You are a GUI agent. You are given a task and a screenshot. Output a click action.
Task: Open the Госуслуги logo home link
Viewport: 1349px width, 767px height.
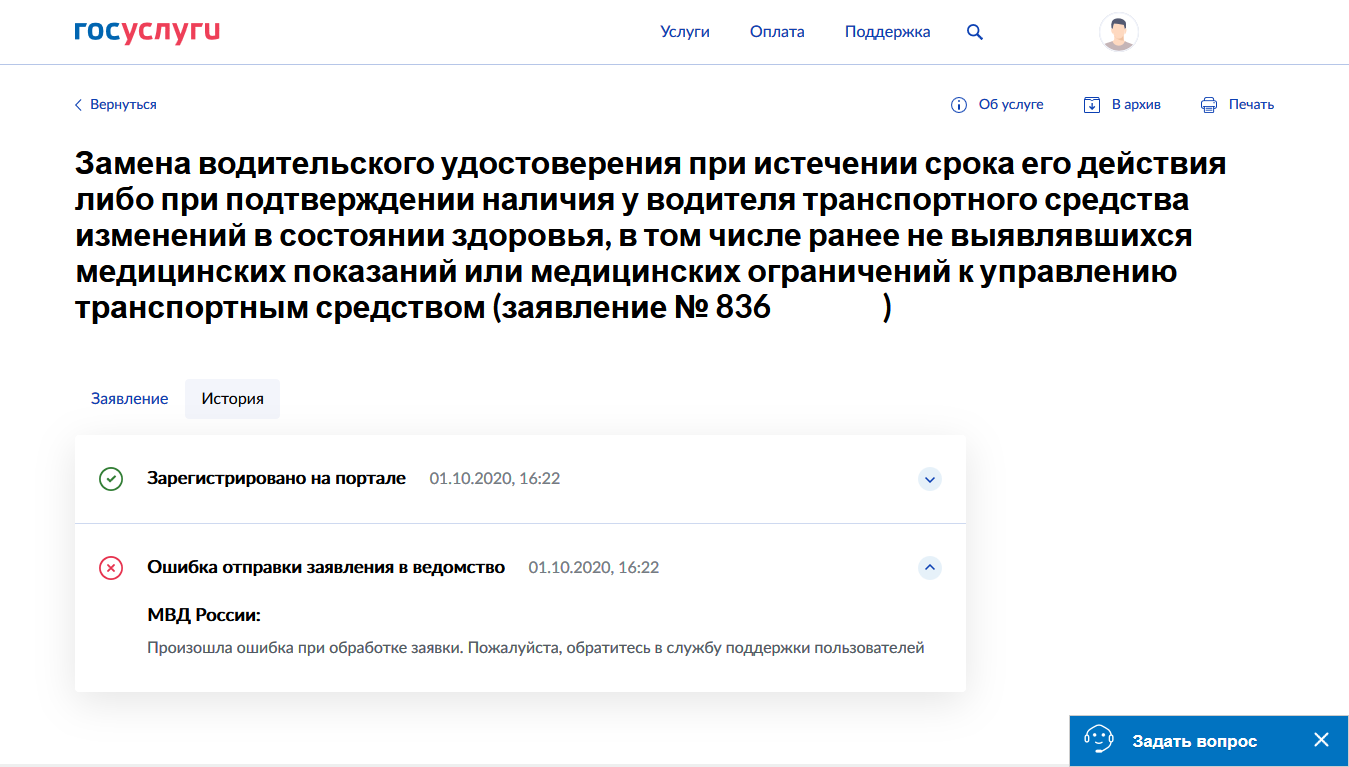[147, 32]
